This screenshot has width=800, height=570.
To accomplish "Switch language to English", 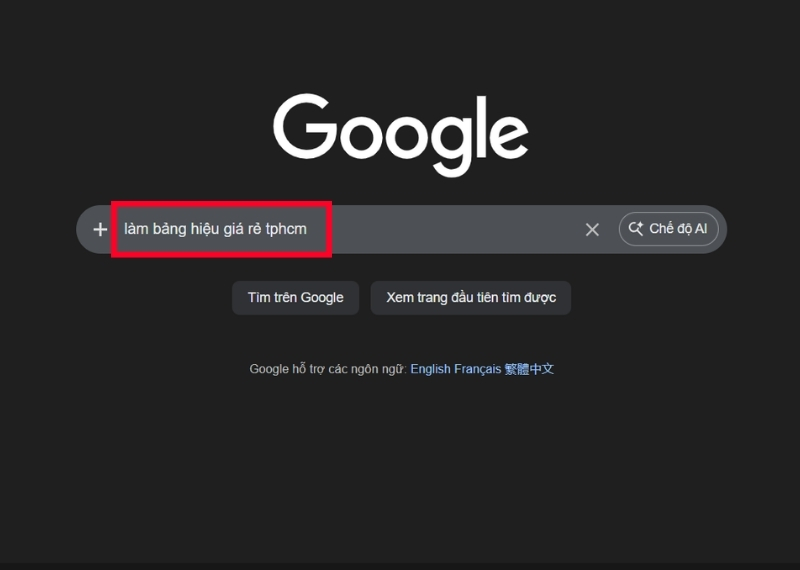I will pyautogui.click(x=430, y=369).
